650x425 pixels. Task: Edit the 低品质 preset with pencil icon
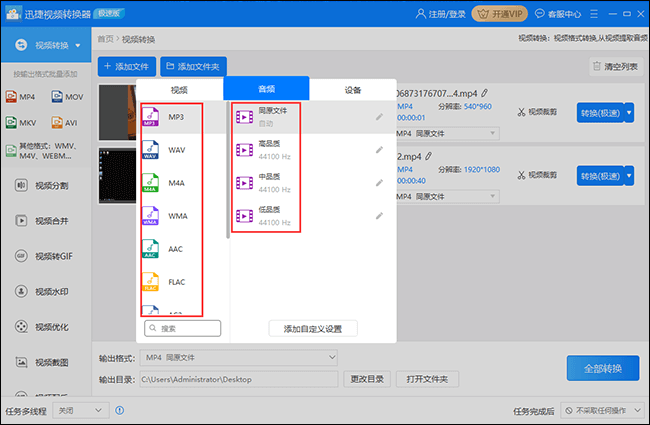pyautogui.click(x=379, y=216)
